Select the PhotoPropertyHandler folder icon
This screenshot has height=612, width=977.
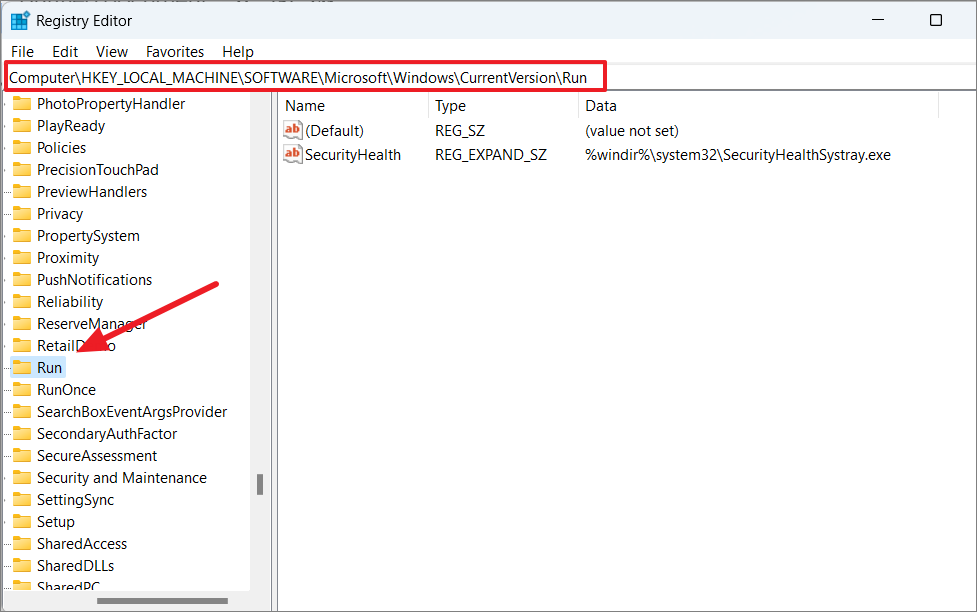22,103
